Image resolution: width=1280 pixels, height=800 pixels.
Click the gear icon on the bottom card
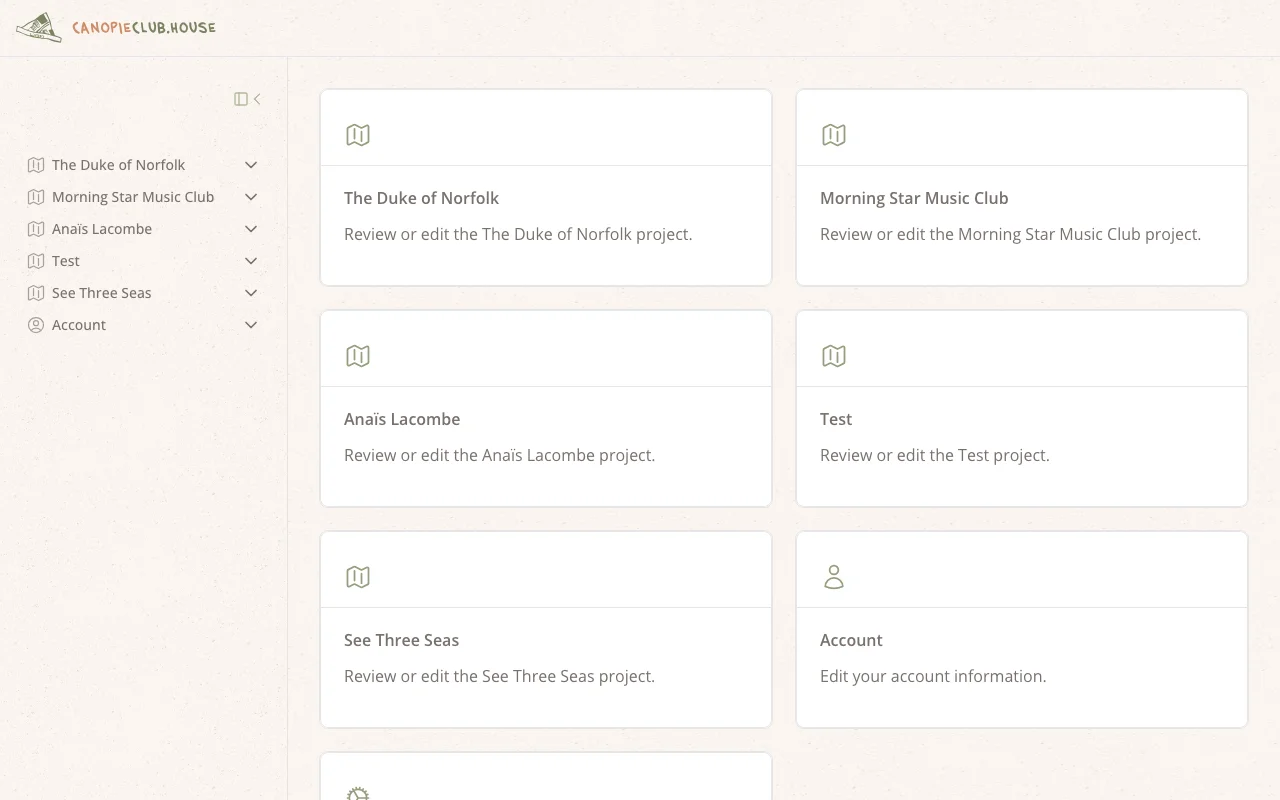point(358,793)
